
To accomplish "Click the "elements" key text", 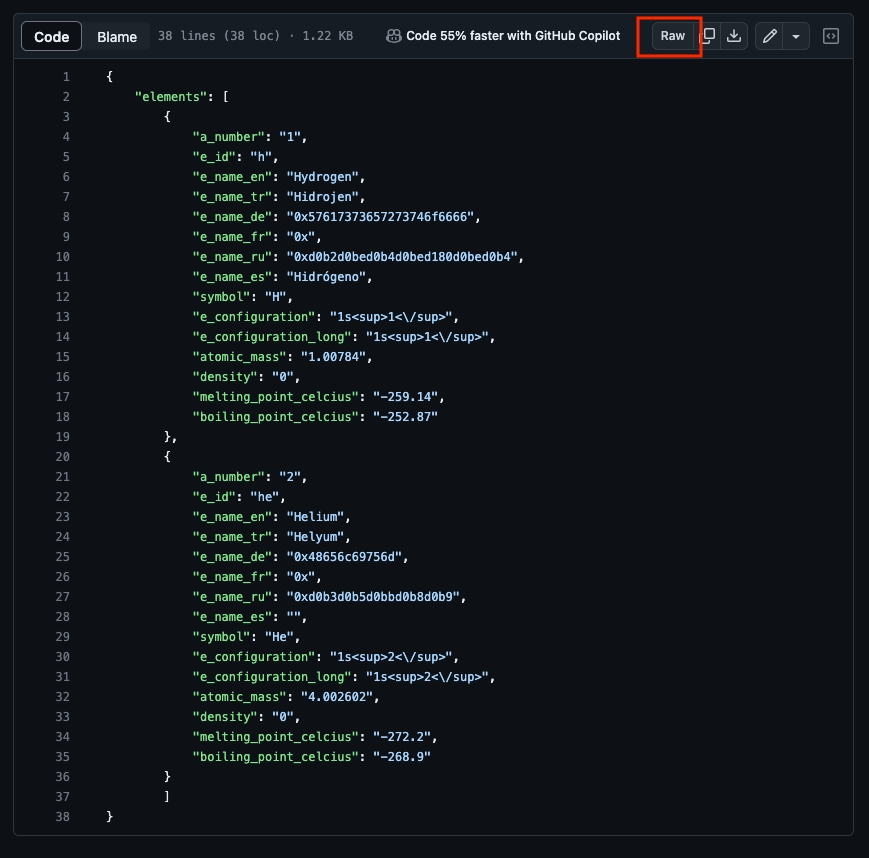I will pyautogui.click(x=171, y=96).
